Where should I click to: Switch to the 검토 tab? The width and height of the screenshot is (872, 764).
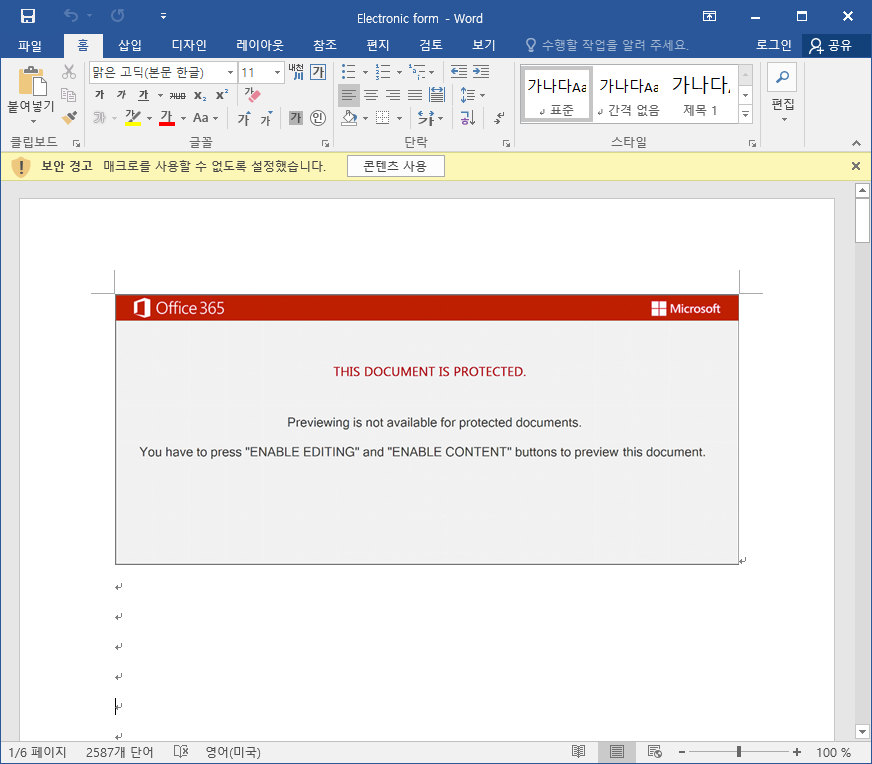(431, 46)
